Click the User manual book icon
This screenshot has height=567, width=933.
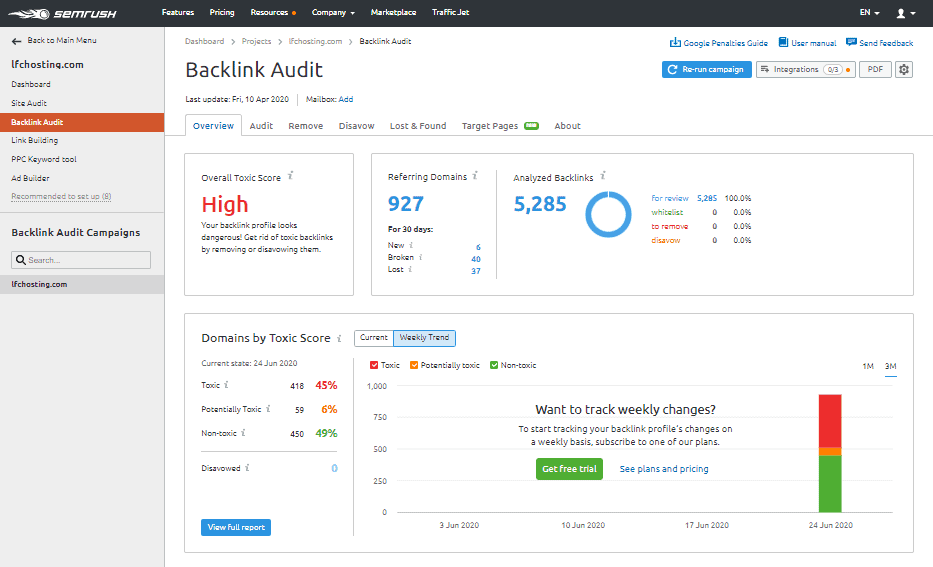(784, 42)
